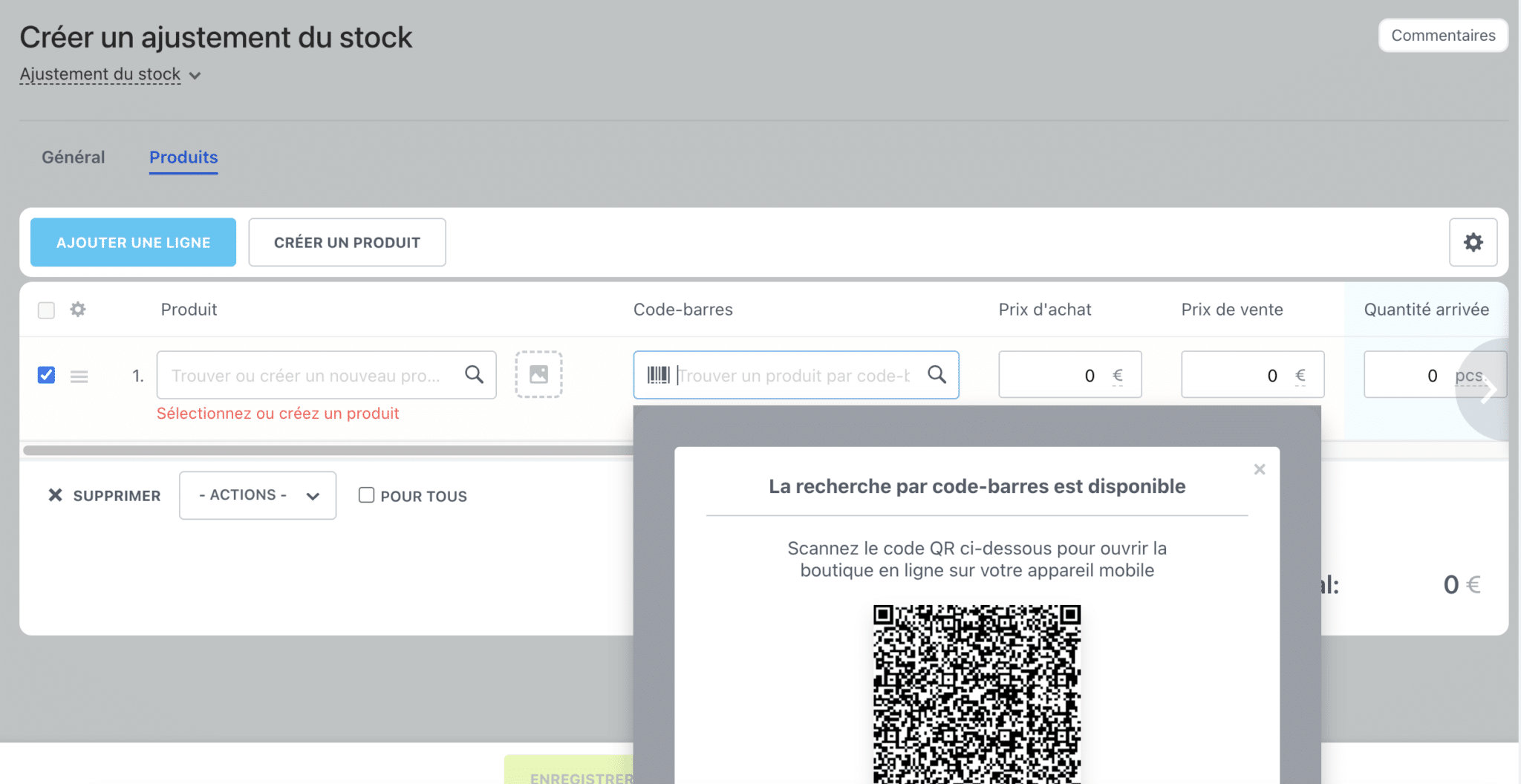1521x784 pixels.
Task: Click the Prix d'achat value field
Action: click(x=1069, y=375)
